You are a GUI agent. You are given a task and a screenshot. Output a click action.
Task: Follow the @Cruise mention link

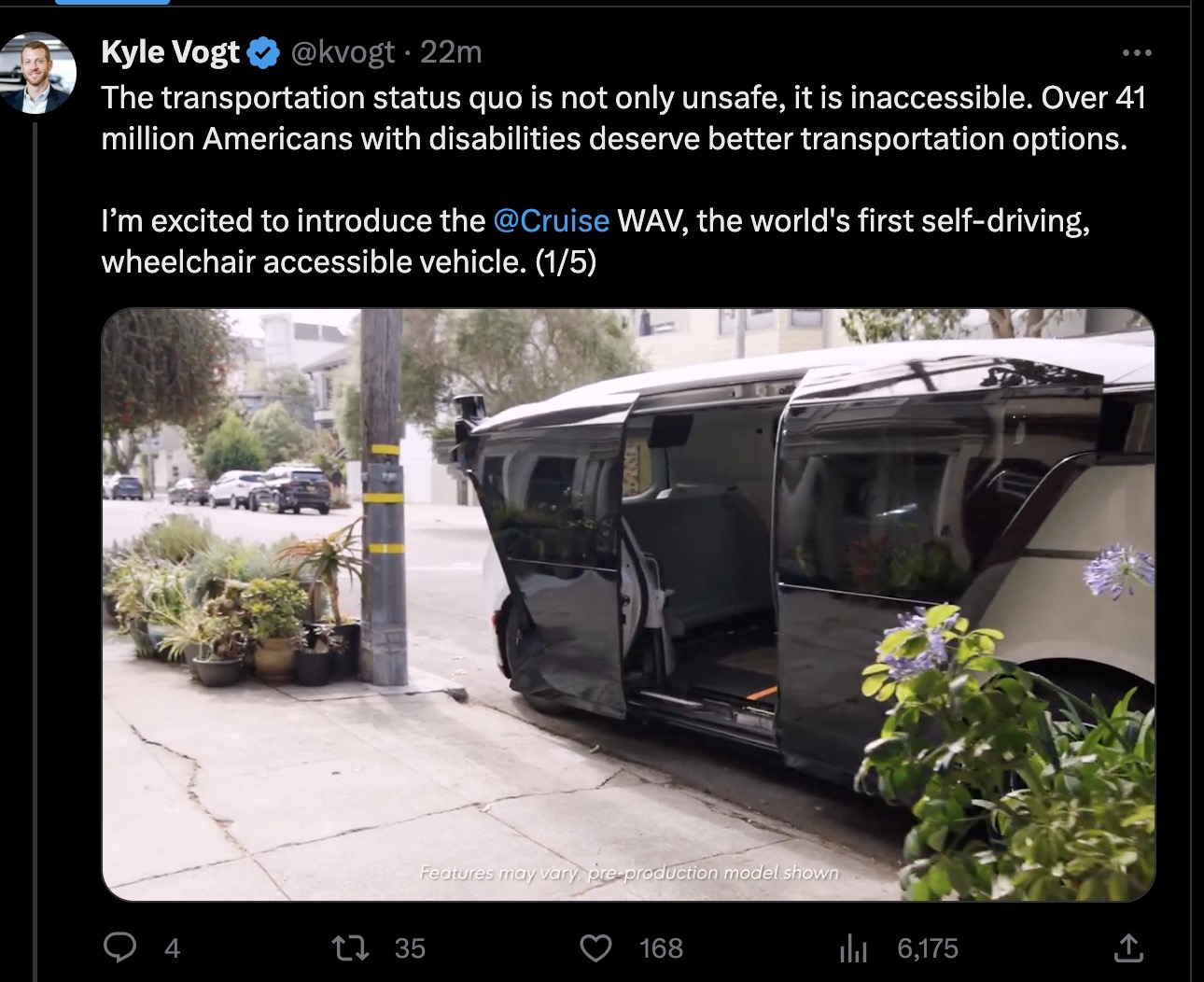click(x=551, y=221)
